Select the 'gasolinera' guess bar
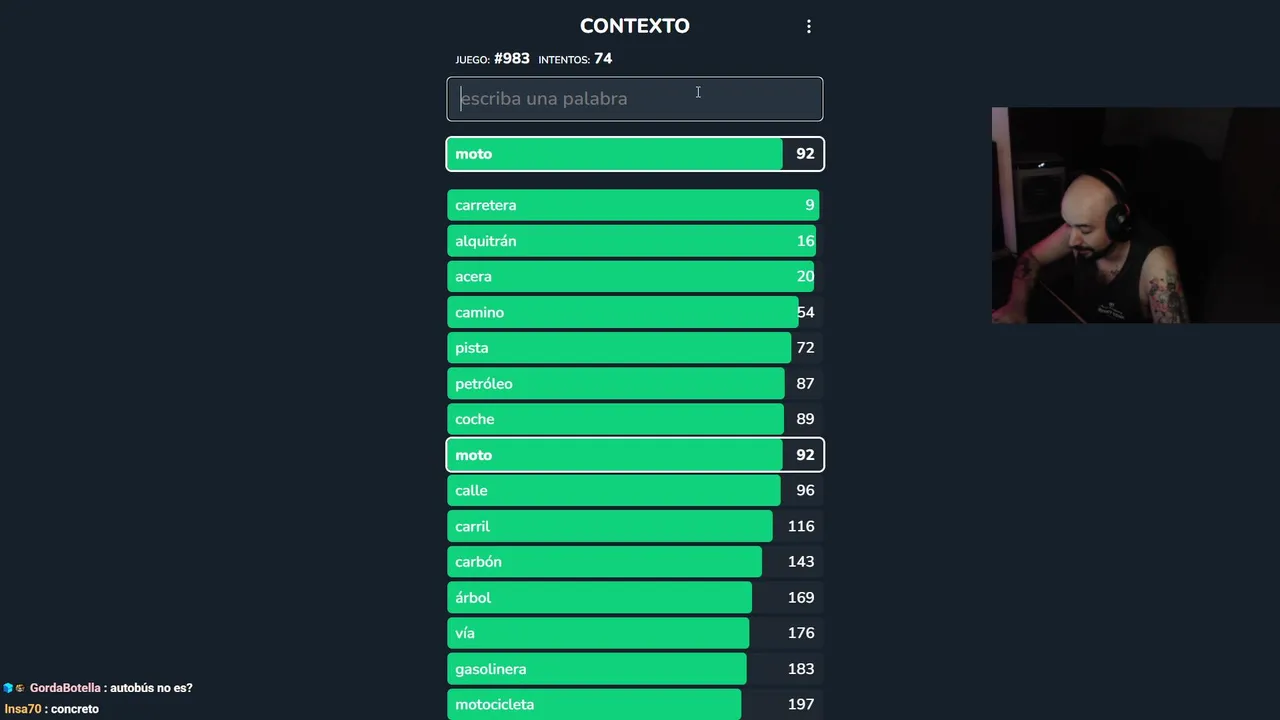The height and width of the screenshot is (720, 1280). [634, 669]
